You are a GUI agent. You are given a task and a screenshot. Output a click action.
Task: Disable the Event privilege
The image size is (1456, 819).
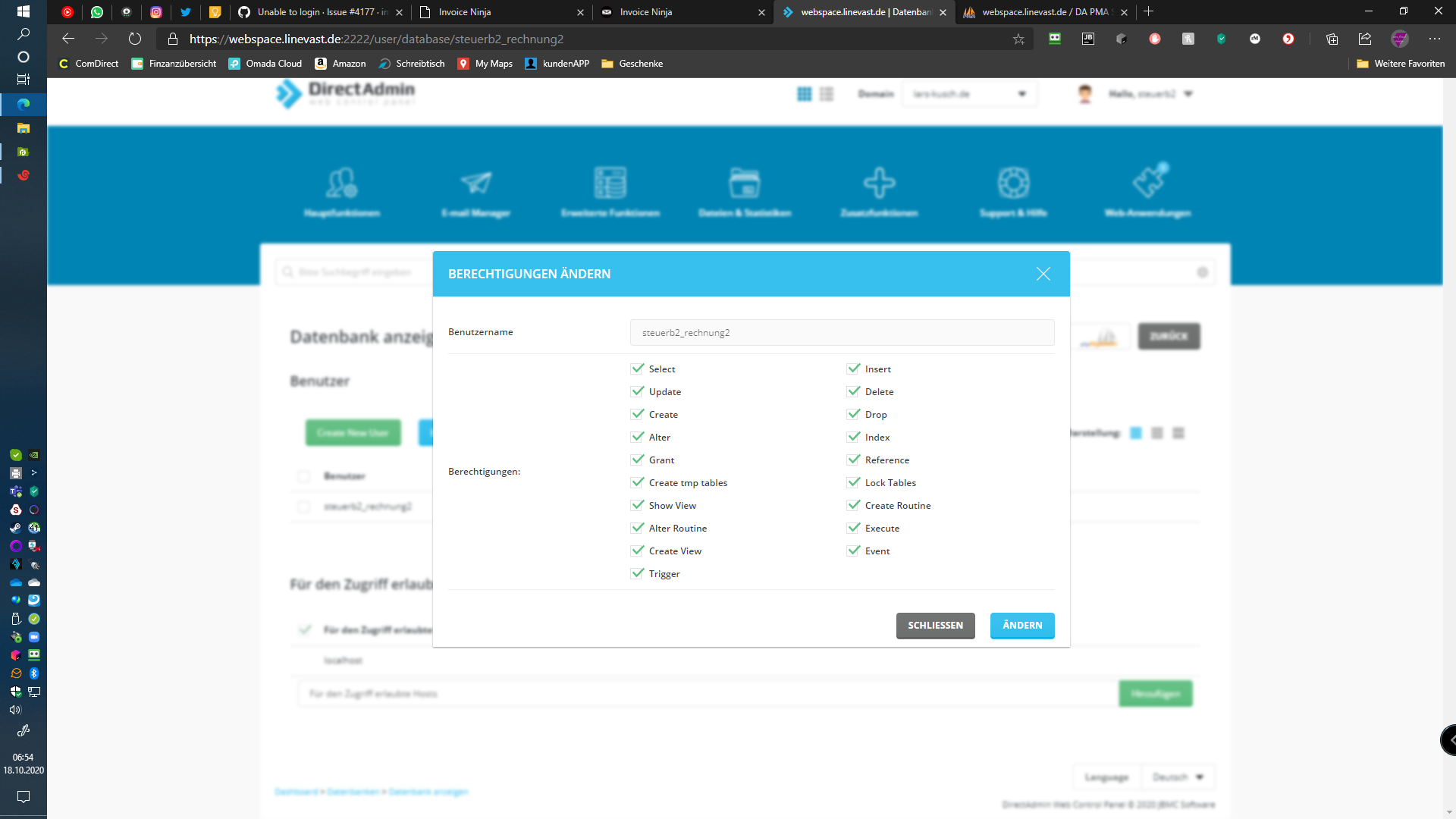(x=853, y=551)
